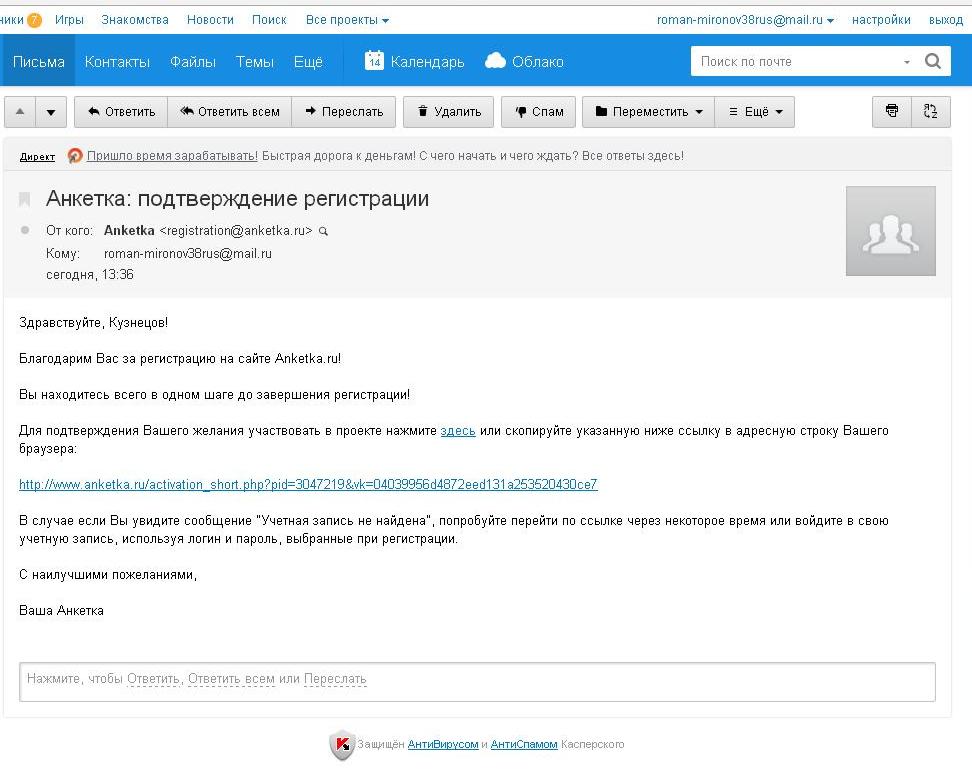
Task: Click Ответить in the quick reply box
Action: pos(153,679)
